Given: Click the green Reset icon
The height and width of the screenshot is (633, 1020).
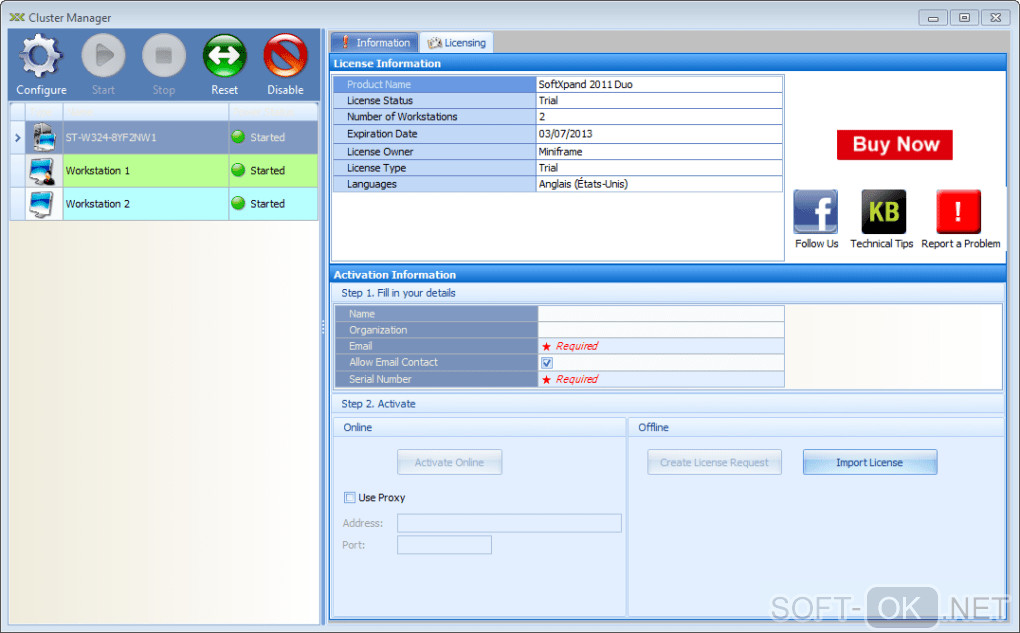Looking at the screenshot, I should pos(224,56).
